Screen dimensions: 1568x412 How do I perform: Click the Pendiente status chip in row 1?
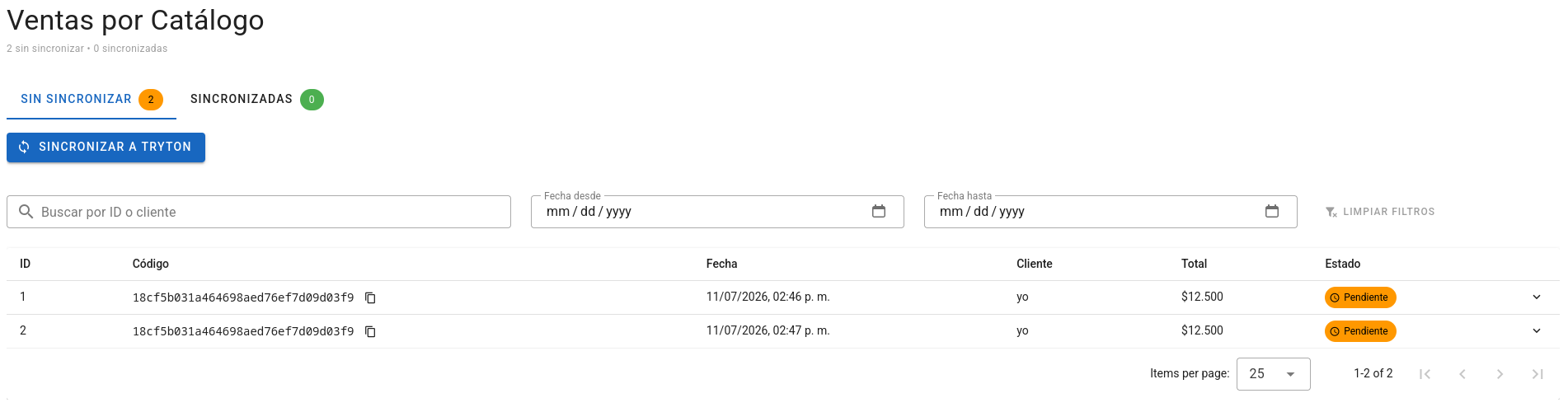1360,297
